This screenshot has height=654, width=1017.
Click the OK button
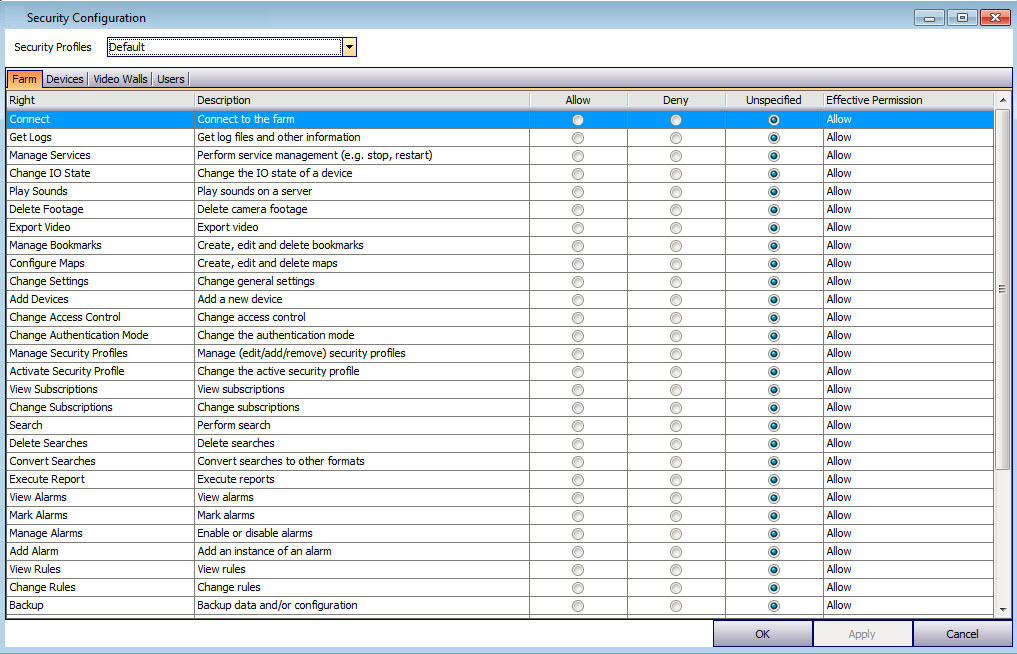pos(763,634)
